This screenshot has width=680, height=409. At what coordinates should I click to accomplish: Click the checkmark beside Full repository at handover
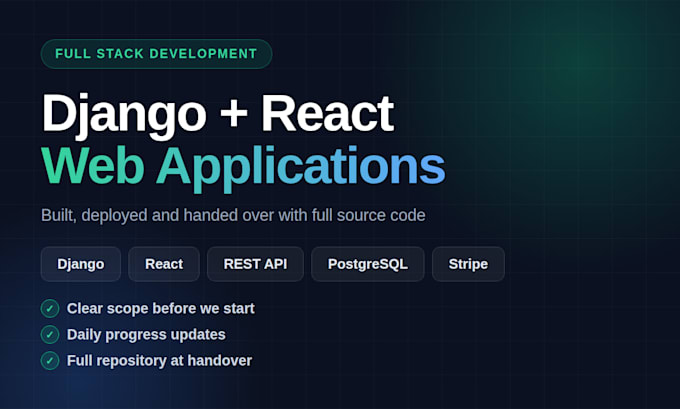tap(50, 361)
